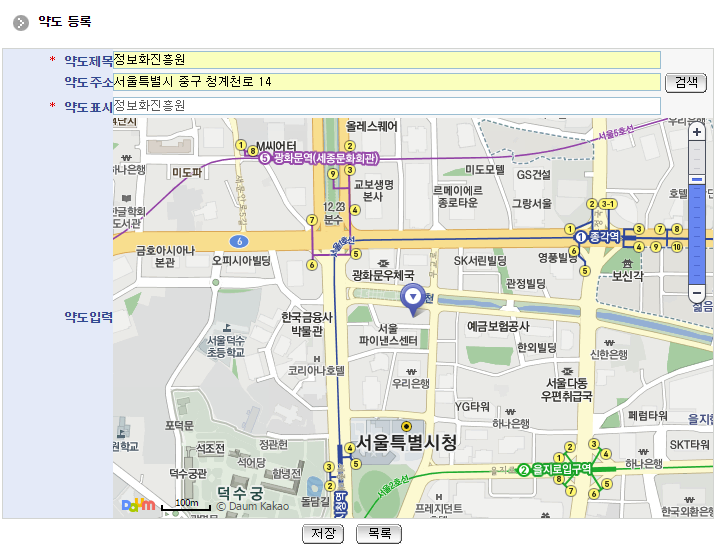Image resolution: width=715 pixels, height=552 pixels.
Task: Click the route 6 road badge
Action: click(x=238, y=241)
